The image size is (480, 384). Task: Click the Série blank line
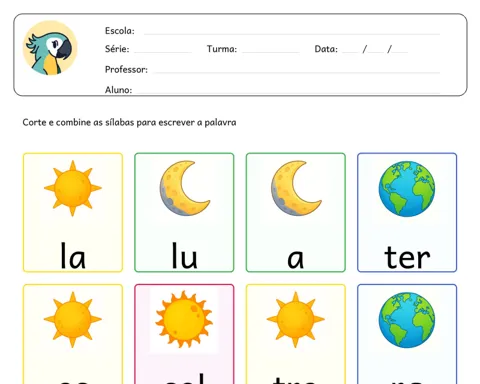click(x=163, y=52)
